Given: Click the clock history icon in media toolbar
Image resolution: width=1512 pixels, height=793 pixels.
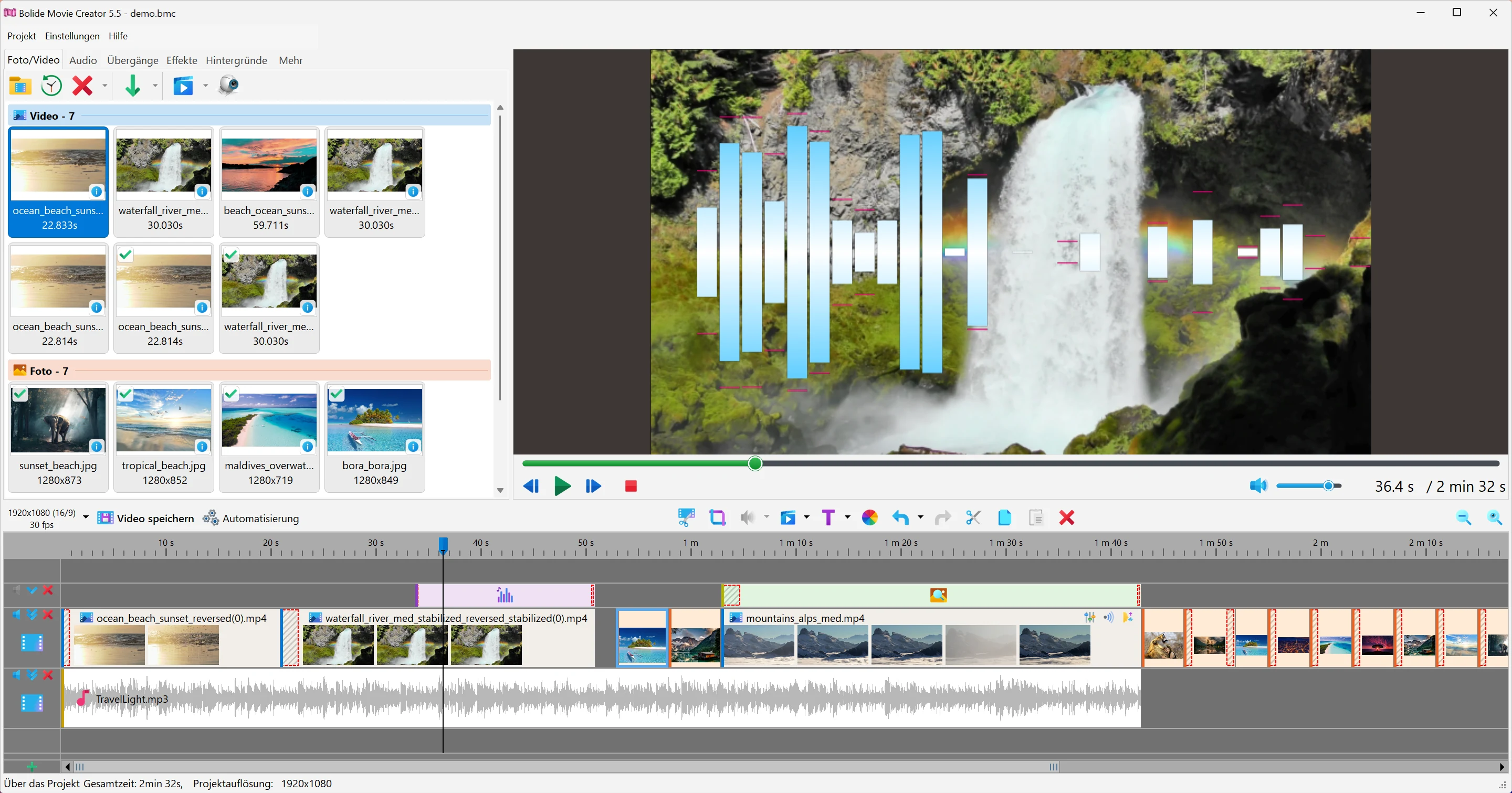Looking at the screenshot, I should click(51, 86).
